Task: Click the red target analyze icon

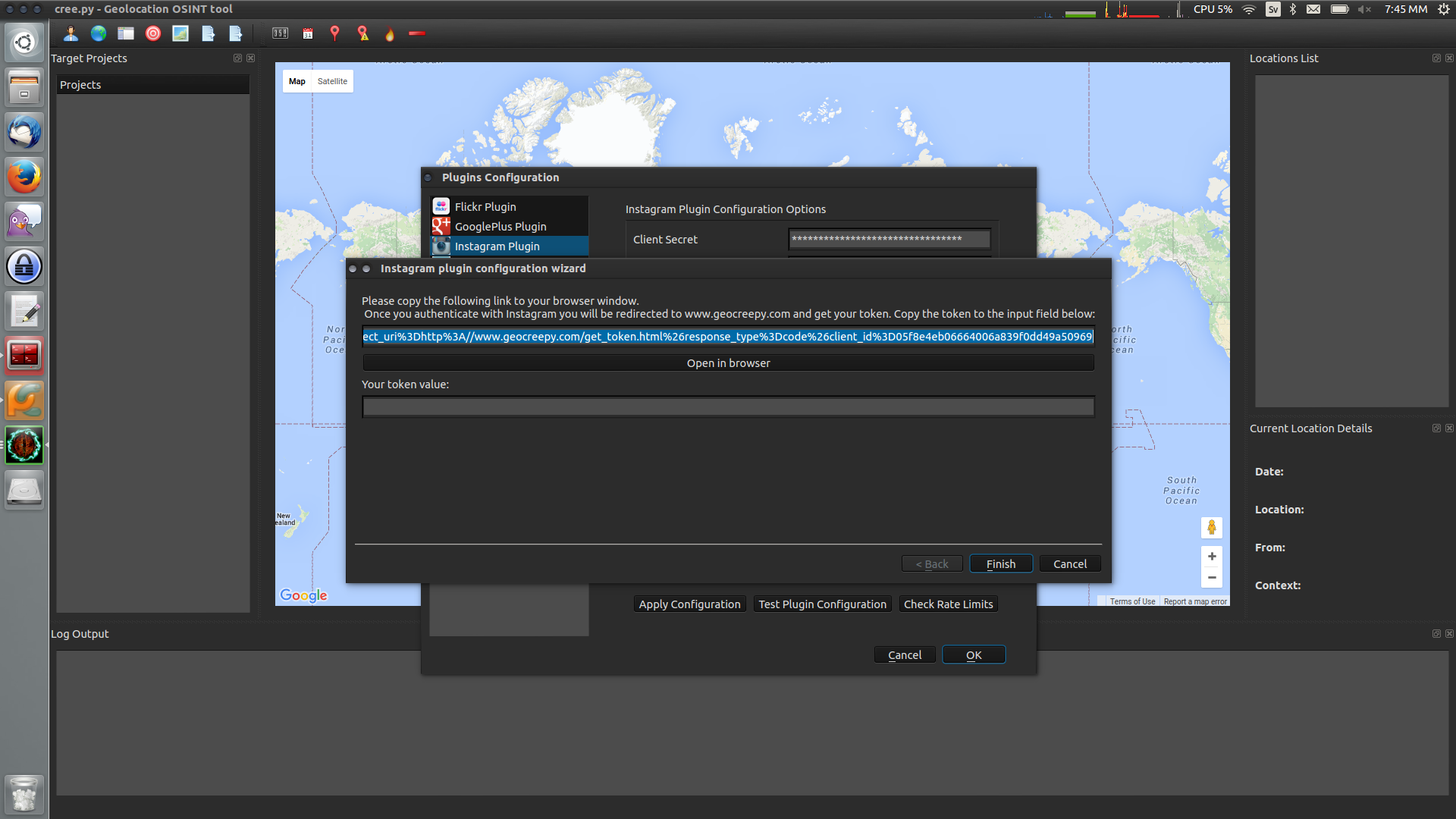Action: click(153, 33)
